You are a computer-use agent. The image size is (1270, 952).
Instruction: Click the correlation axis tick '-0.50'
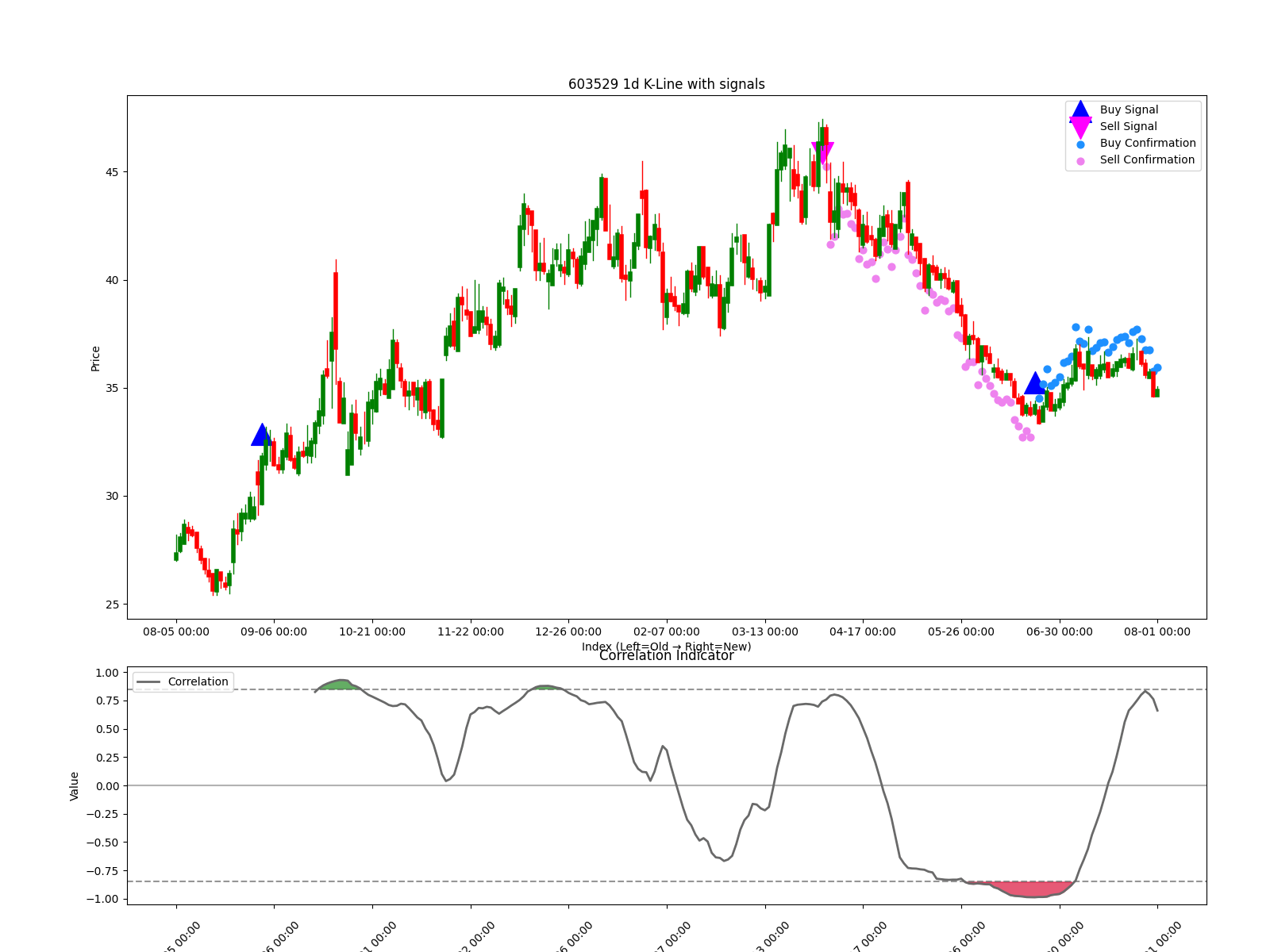pos(103,843)
